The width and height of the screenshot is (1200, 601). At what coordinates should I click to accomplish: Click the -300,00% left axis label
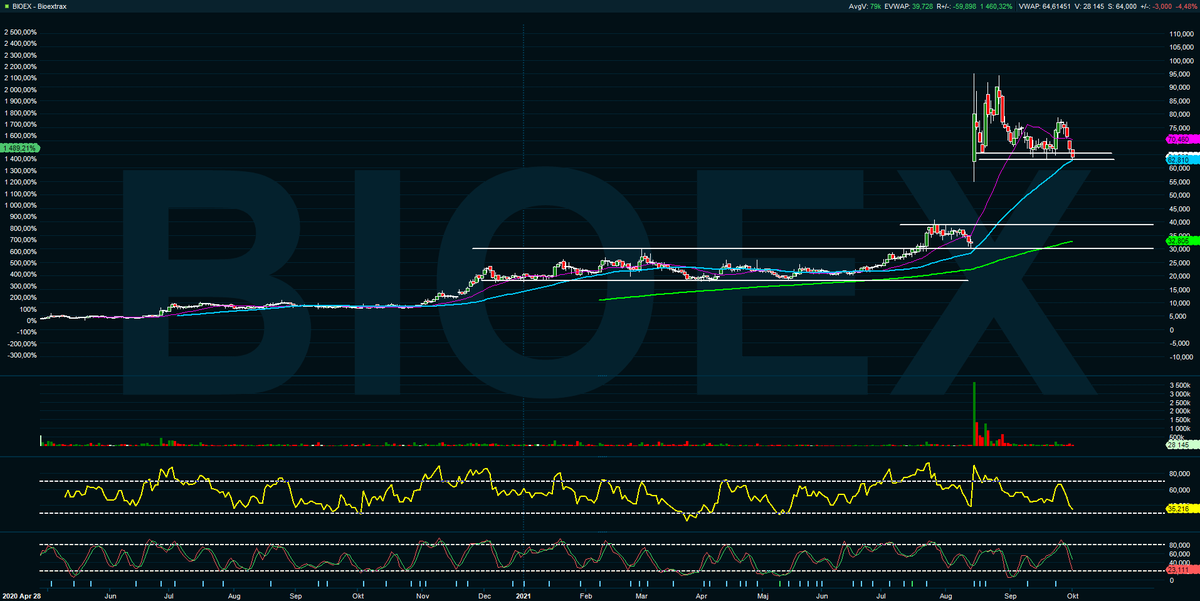tap(20, 355)
